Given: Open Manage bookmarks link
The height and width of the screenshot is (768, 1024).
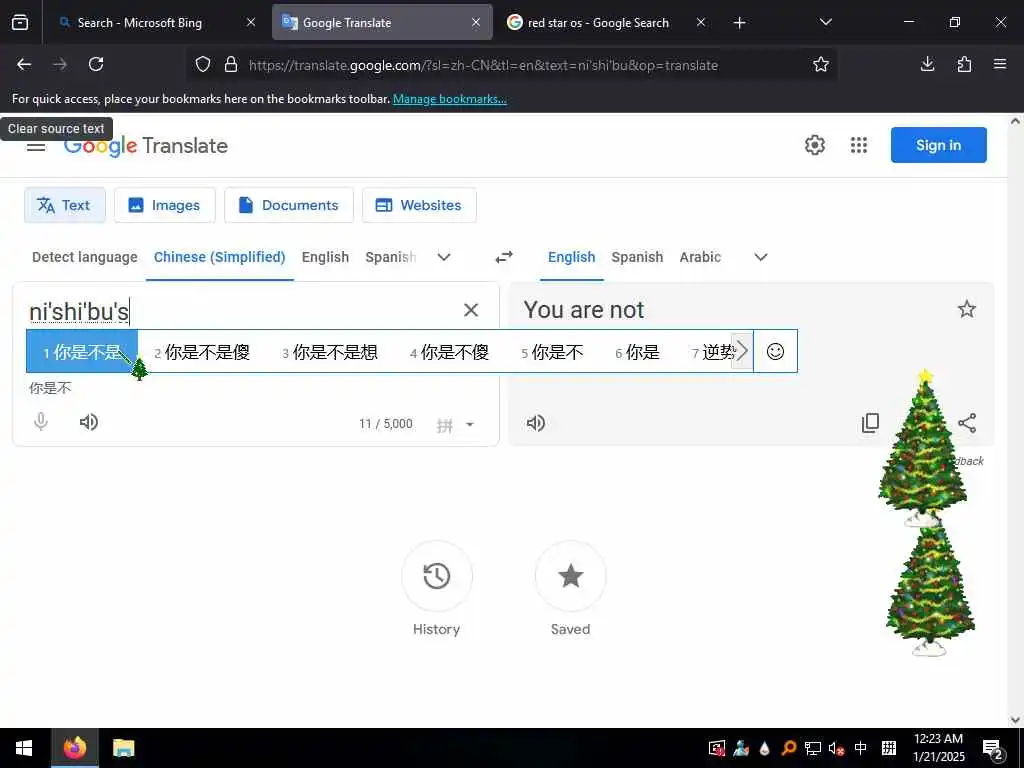Looking at the screenshot, I should point(449,99).
